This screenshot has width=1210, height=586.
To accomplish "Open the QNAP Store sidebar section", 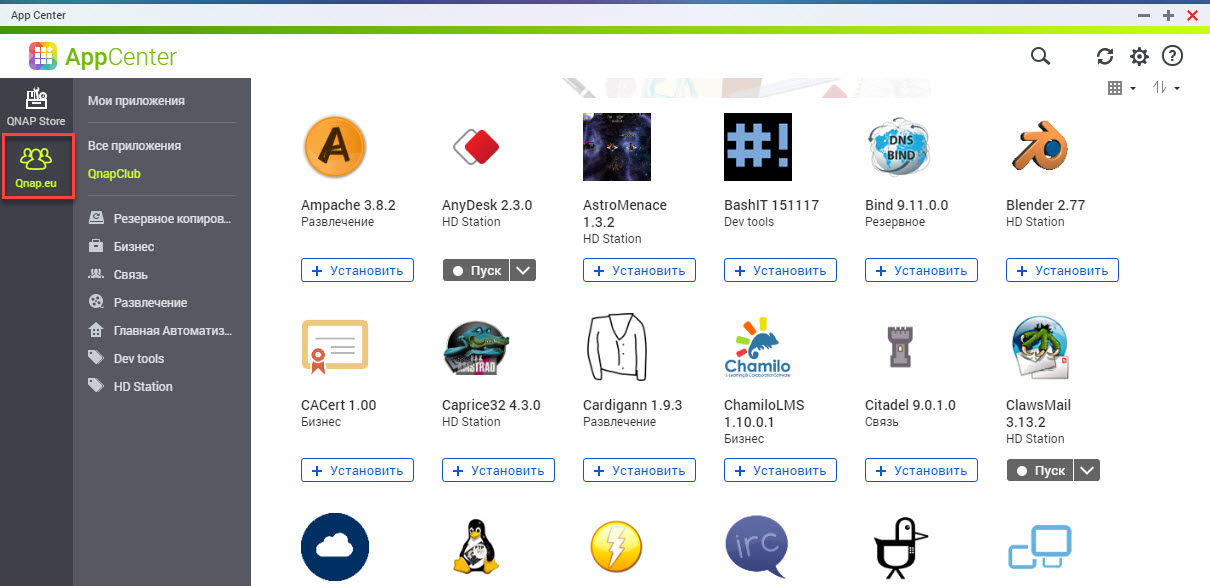I will (36, 107).
